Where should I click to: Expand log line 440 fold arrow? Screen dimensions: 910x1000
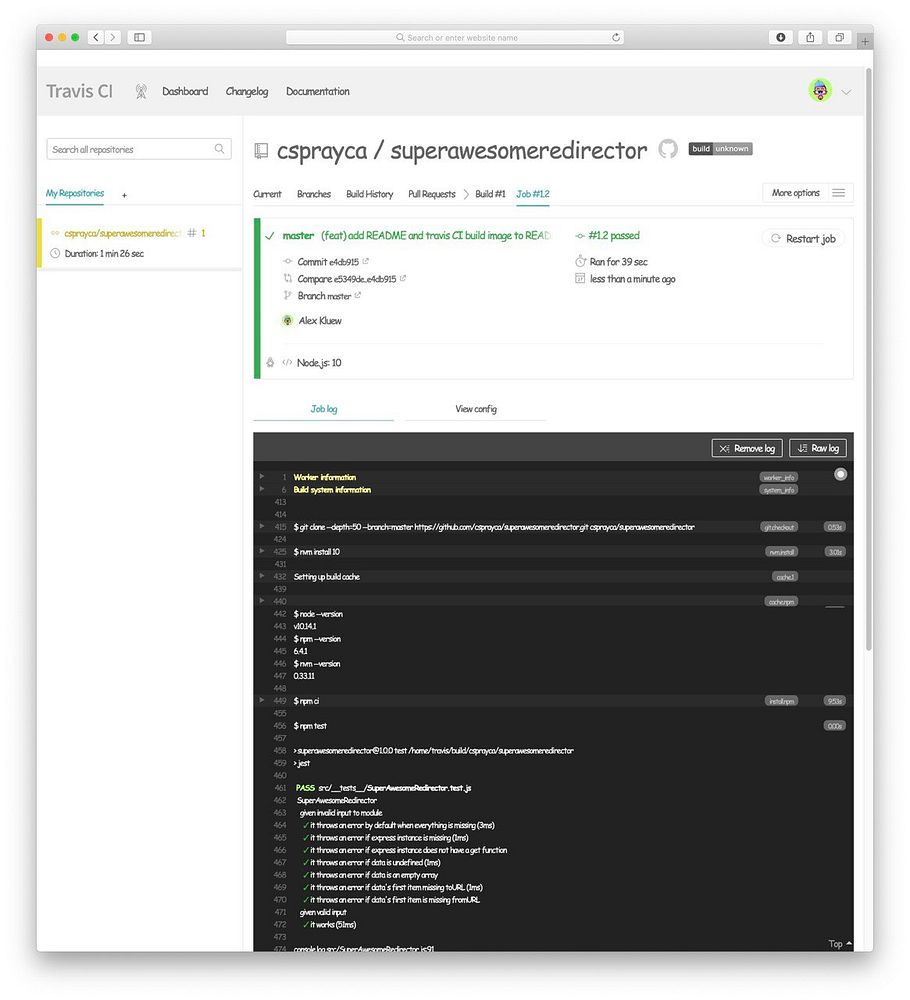[x=261, y=601]
